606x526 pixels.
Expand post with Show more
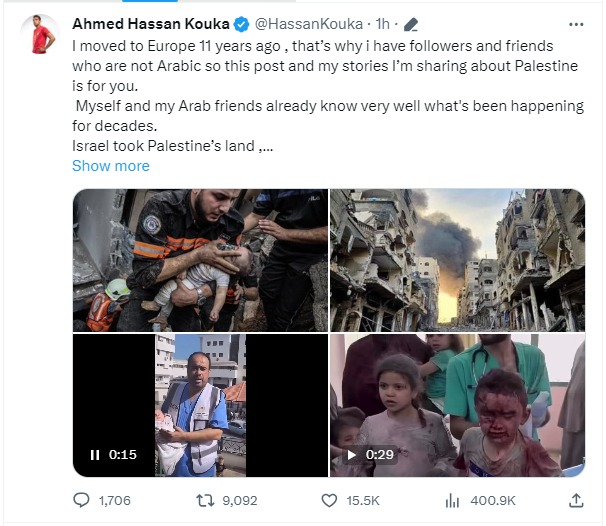pos(111,166)
